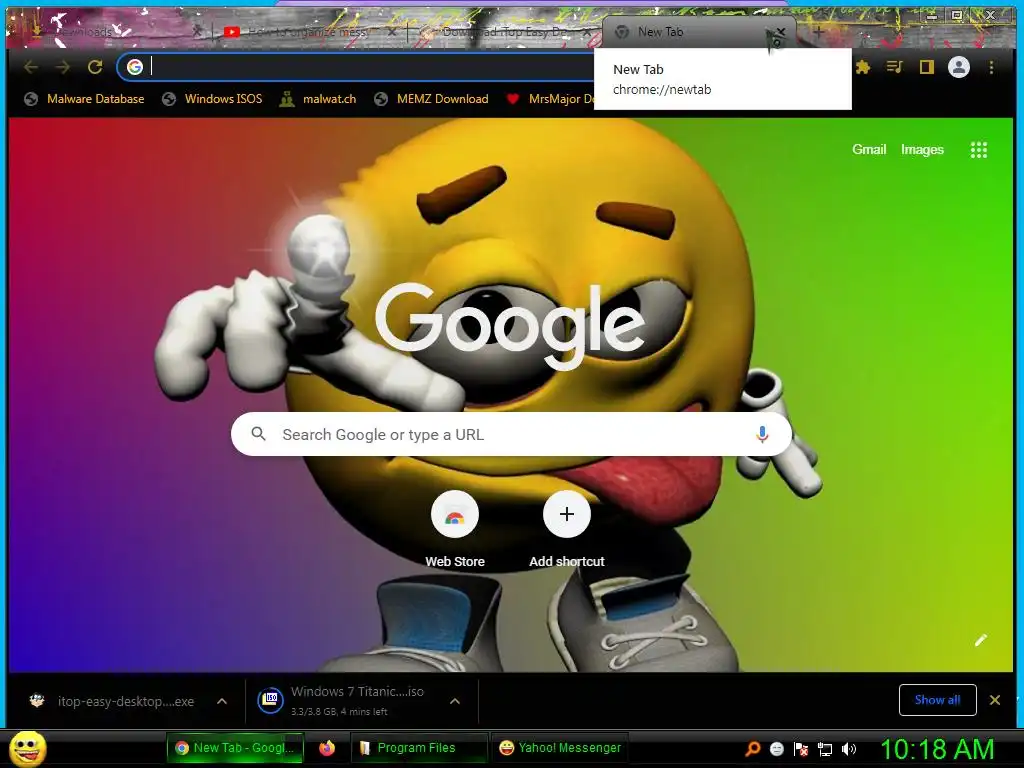Viewport: 1024px width, 768px height.
Task: Launch Firefox from the taskbar
Action: pos(327,748)
